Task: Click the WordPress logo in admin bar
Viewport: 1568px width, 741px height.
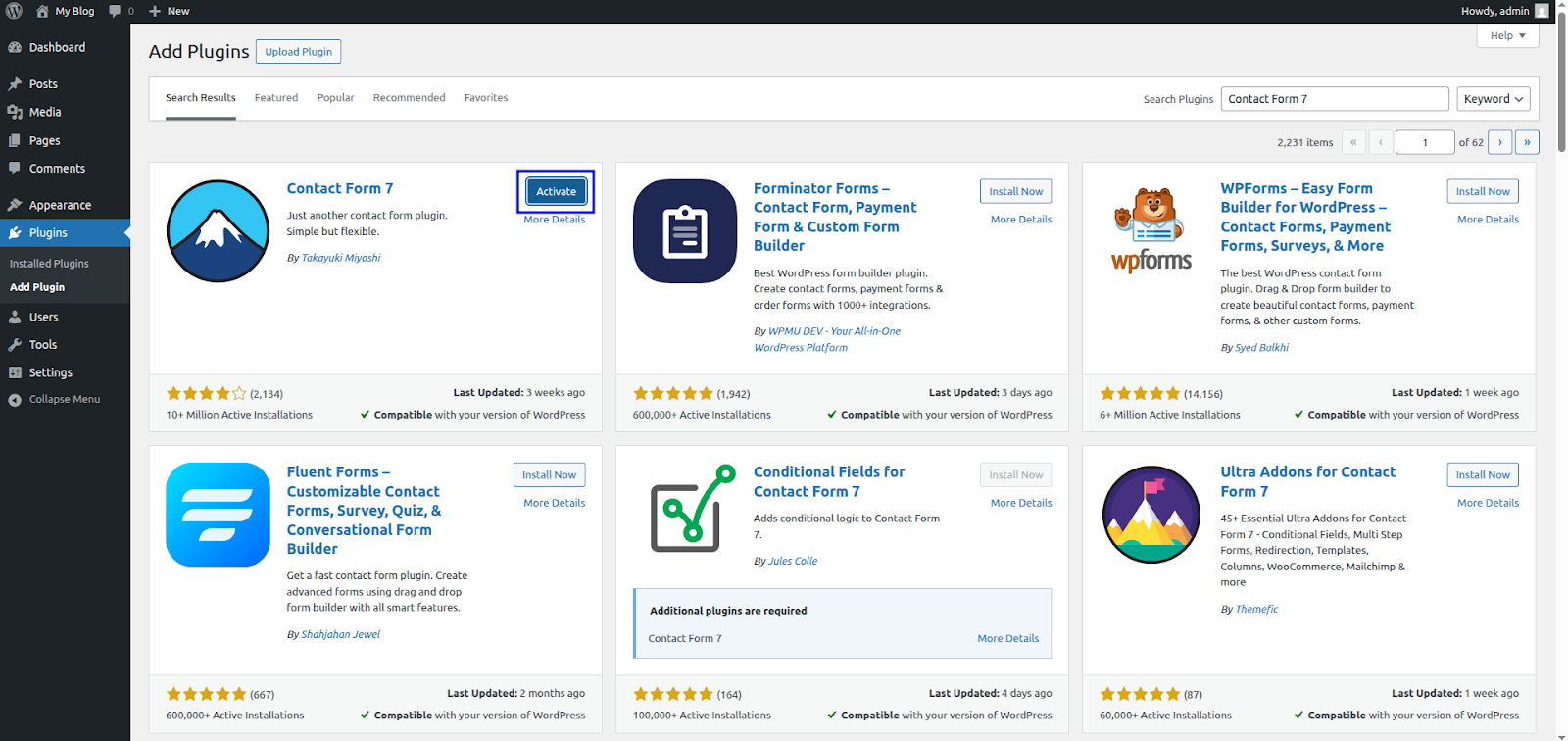Action: pos(15,11)
